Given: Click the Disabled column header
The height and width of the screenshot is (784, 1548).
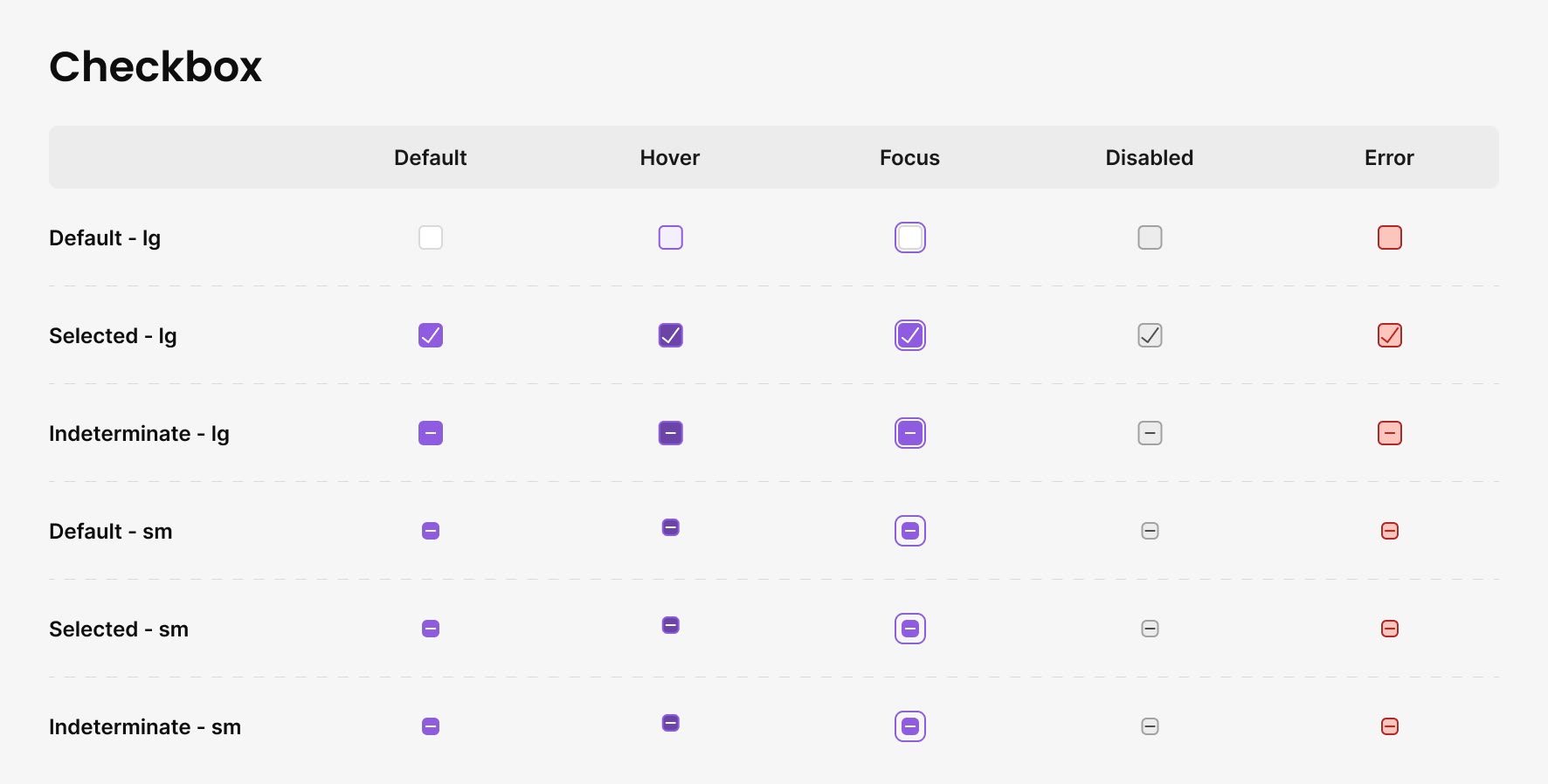Looking at the screenshot, I should pos(1150,158).
